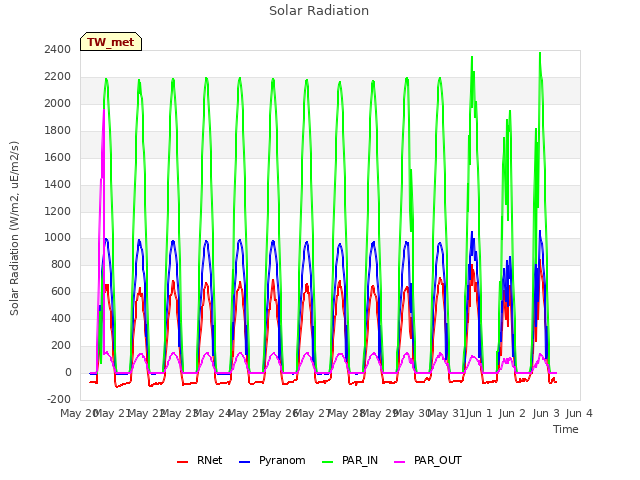Click the 2400 y-axis tick label
Viewport: 640px width, 480px height.
[58, 49]
